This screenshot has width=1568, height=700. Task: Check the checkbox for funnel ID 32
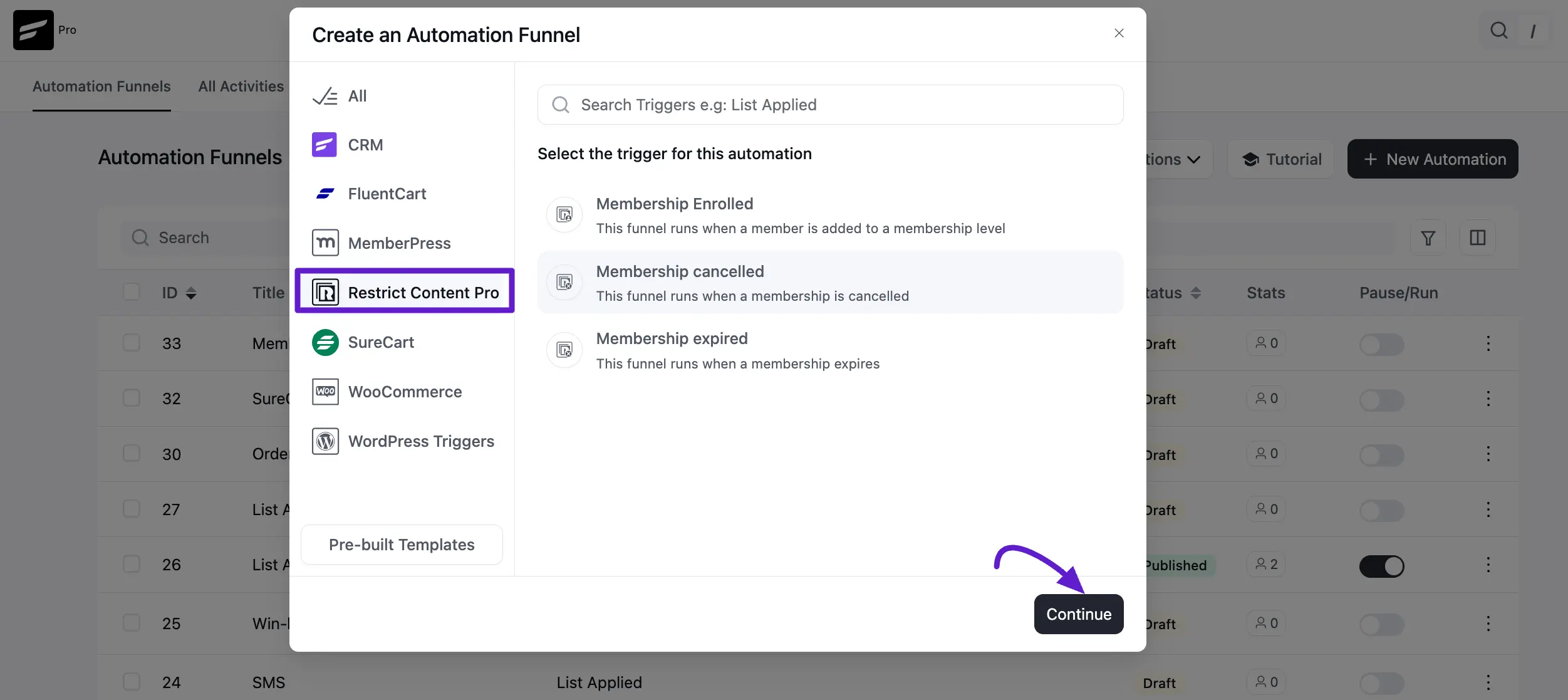(x=132, y=398)
